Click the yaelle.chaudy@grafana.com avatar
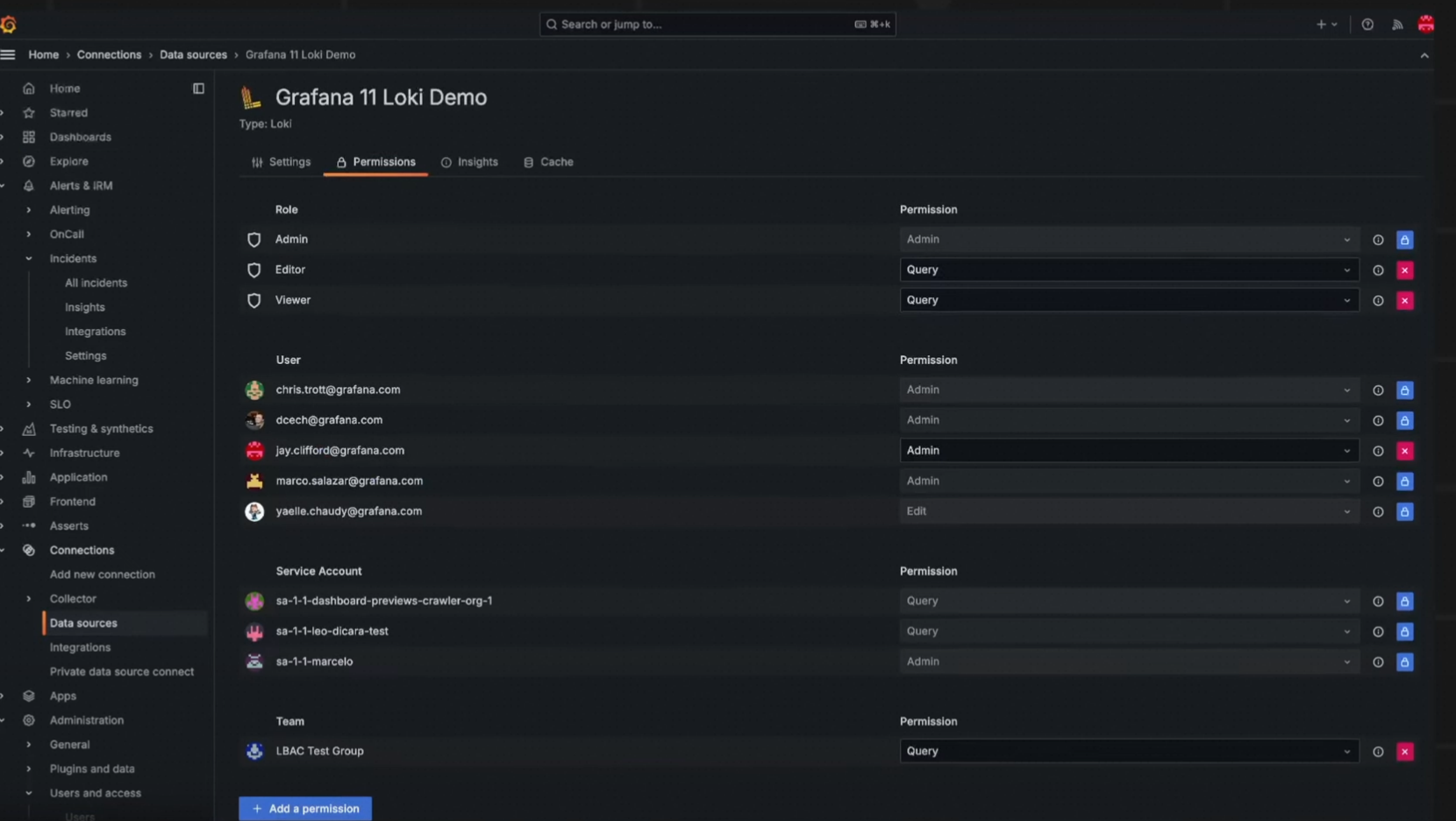 [254, 511]
